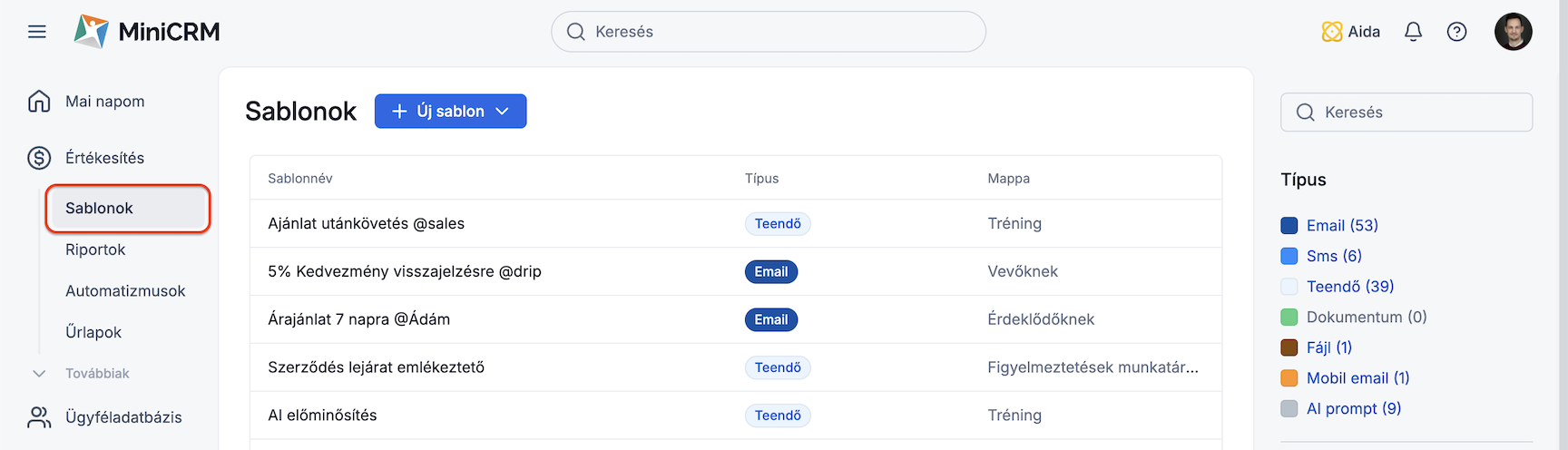
Task: Click the filter panel Keresés search field
Action: click(x=1406, y=112)
